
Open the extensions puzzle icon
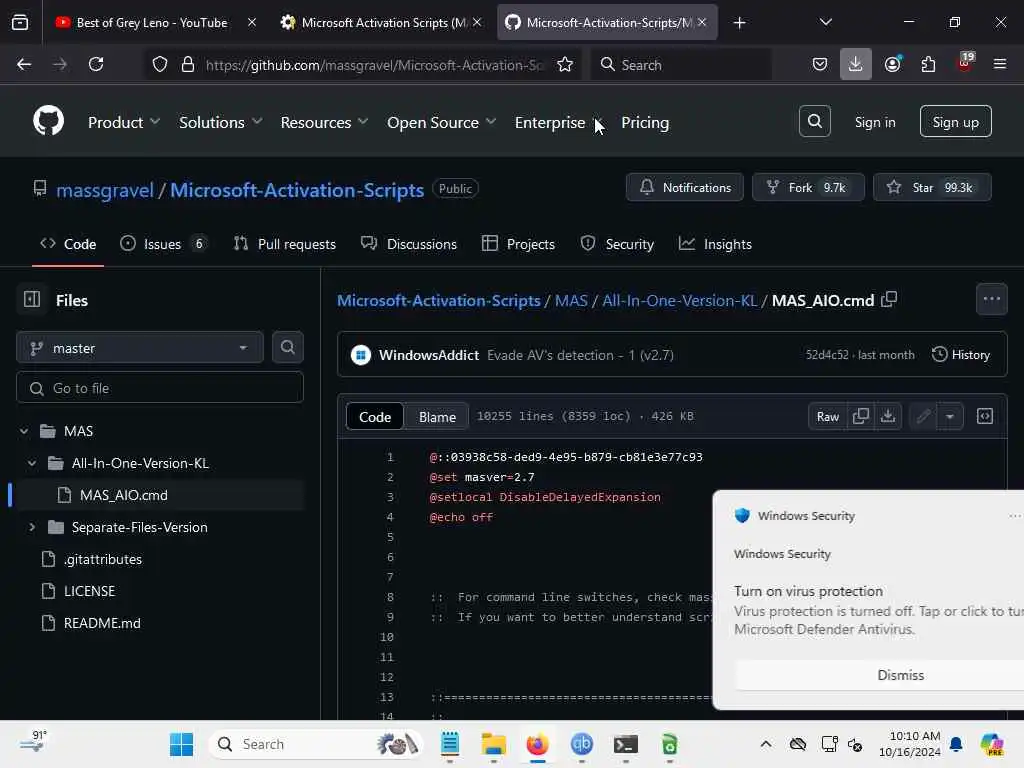[x=928, y=64]
